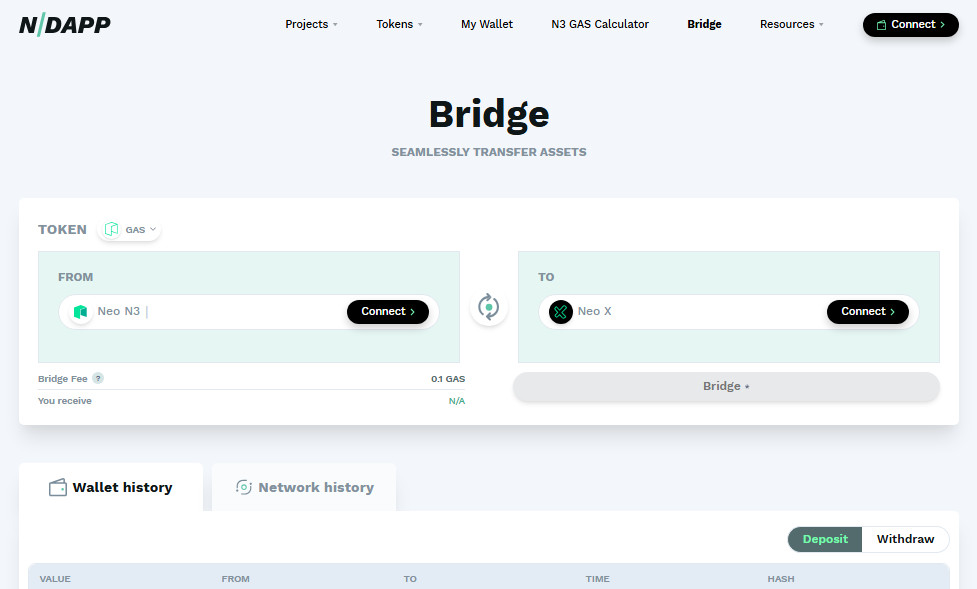The width and height of the screenshot is (977, 589).
Task: Click the TO column header in table
Action: click(410, 579)
